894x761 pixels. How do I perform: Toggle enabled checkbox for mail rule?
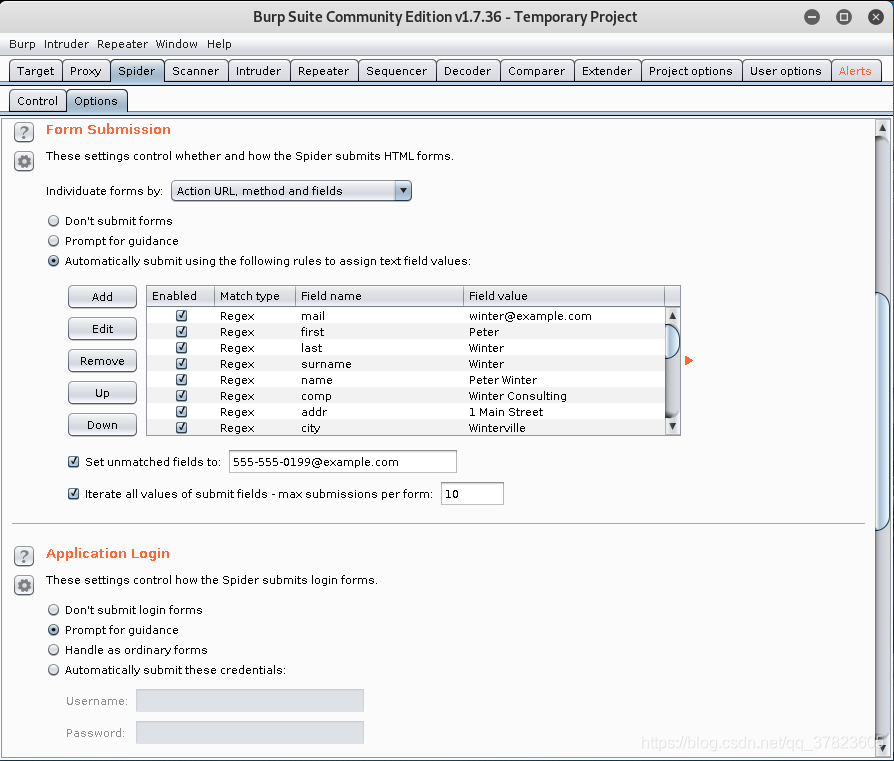[x=181, y=315]
